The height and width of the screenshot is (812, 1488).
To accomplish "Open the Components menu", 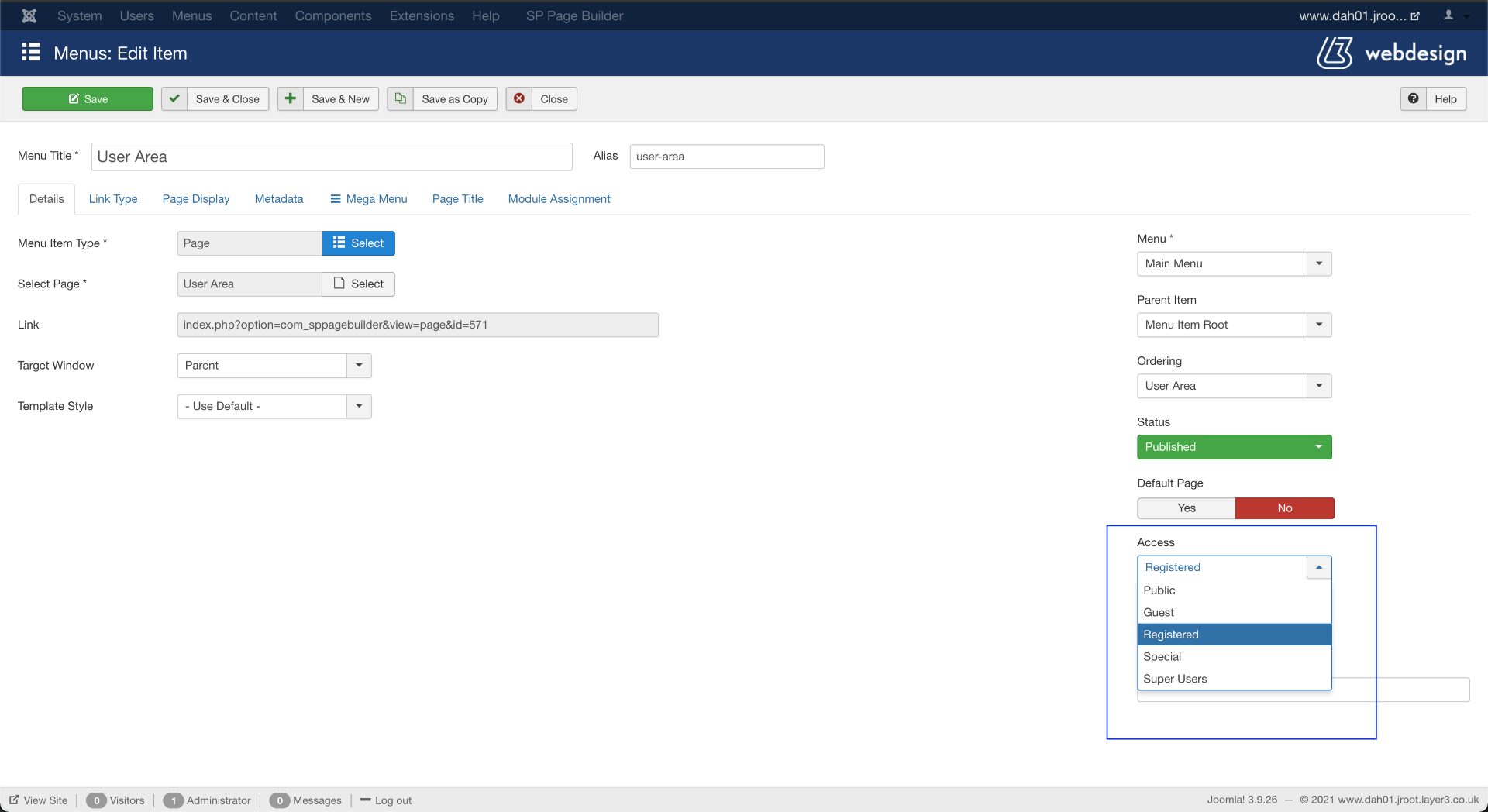I will pyautogui.click(x=333, y=15).
